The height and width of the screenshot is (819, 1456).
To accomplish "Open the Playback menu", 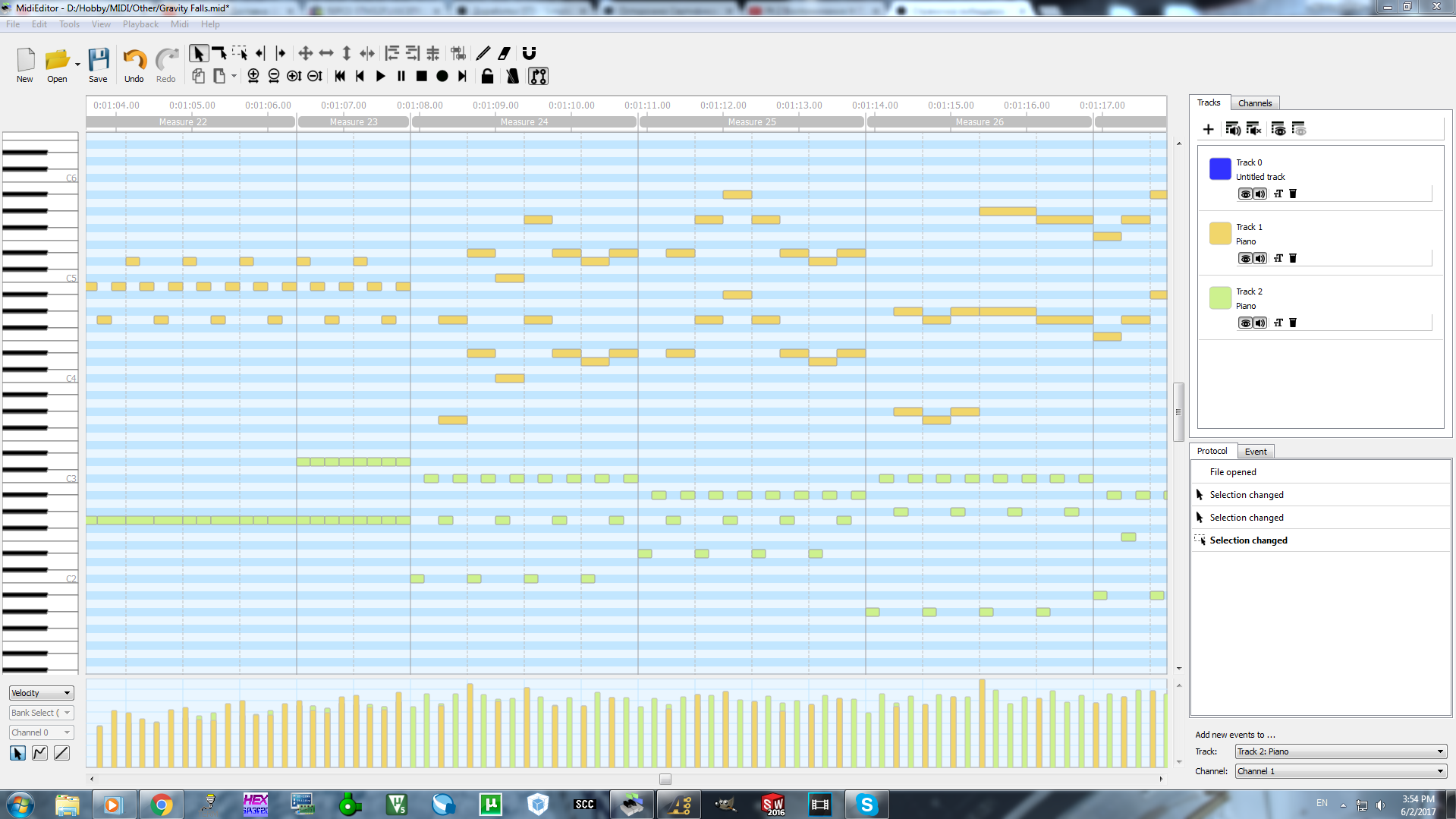I will click(140, 24).
